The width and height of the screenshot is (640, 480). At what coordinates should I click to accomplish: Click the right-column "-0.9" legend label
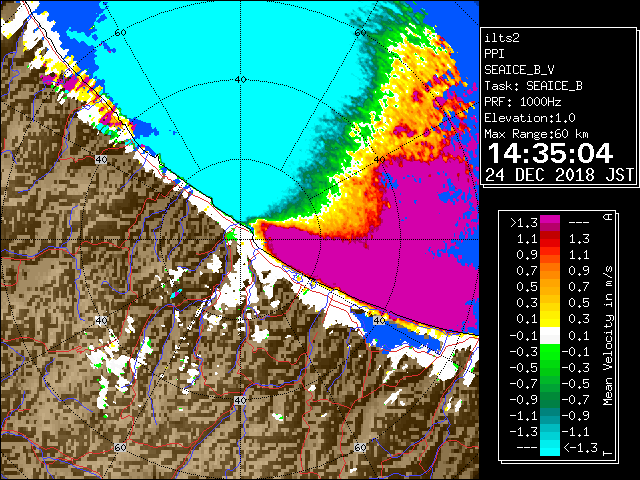click(x=576, y=416)
